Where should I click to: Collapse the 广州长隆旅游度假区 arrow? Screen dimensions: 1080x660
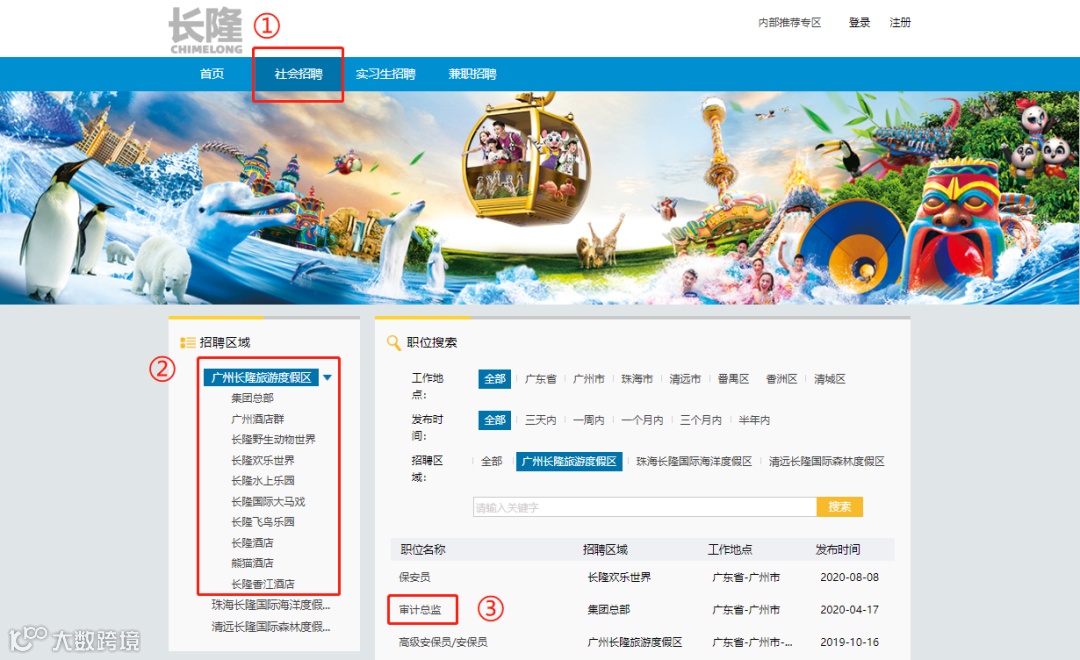pos(328,378)
